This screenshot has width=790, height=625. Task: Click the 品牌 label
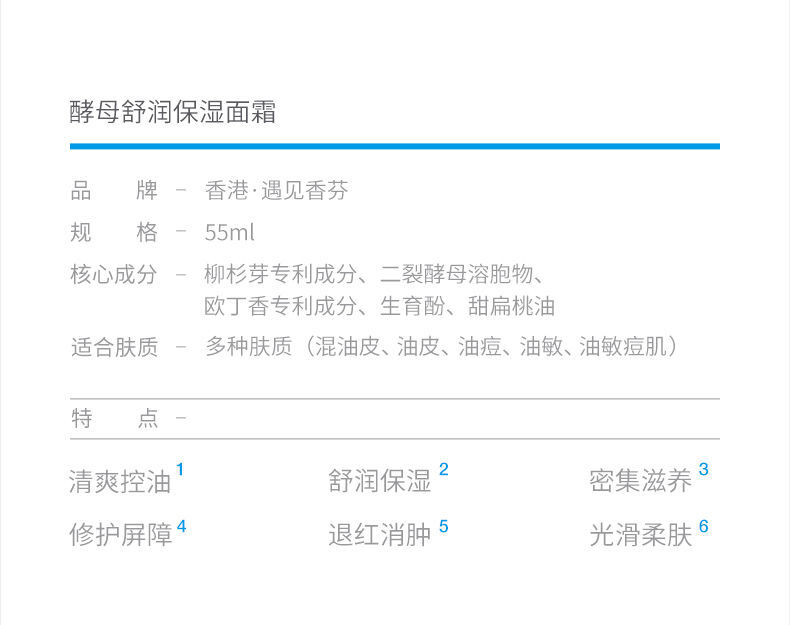[114, 191]
